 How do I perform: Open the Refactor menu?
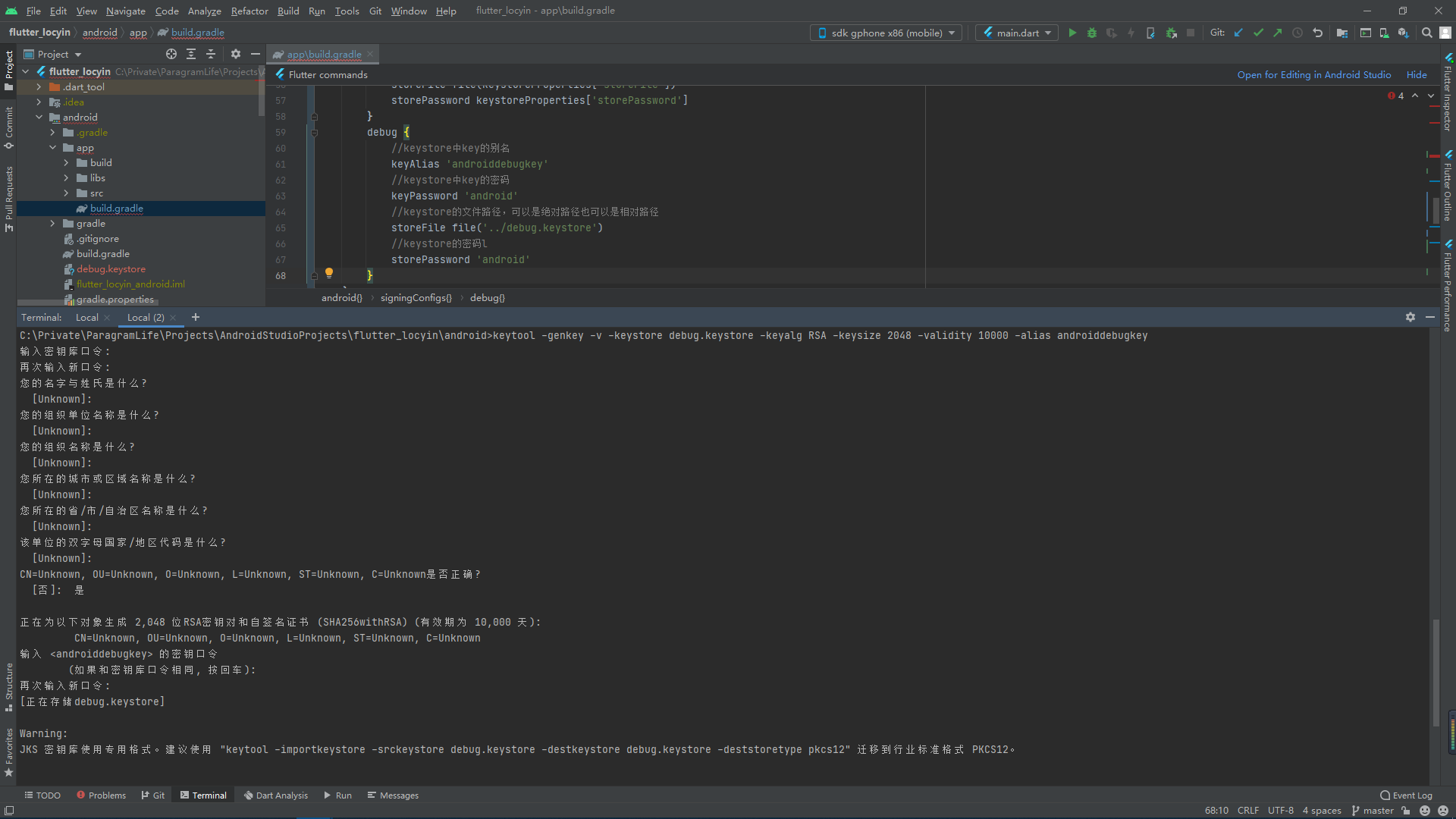[x=249, y=11]
